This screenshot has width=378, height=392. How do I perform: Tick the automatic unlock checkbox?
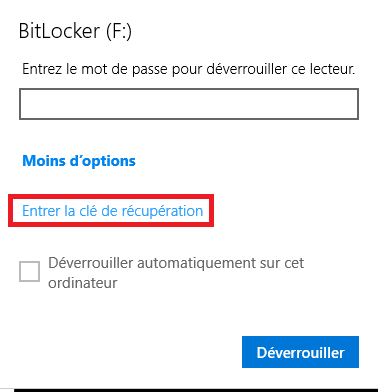tap(29, 271)
